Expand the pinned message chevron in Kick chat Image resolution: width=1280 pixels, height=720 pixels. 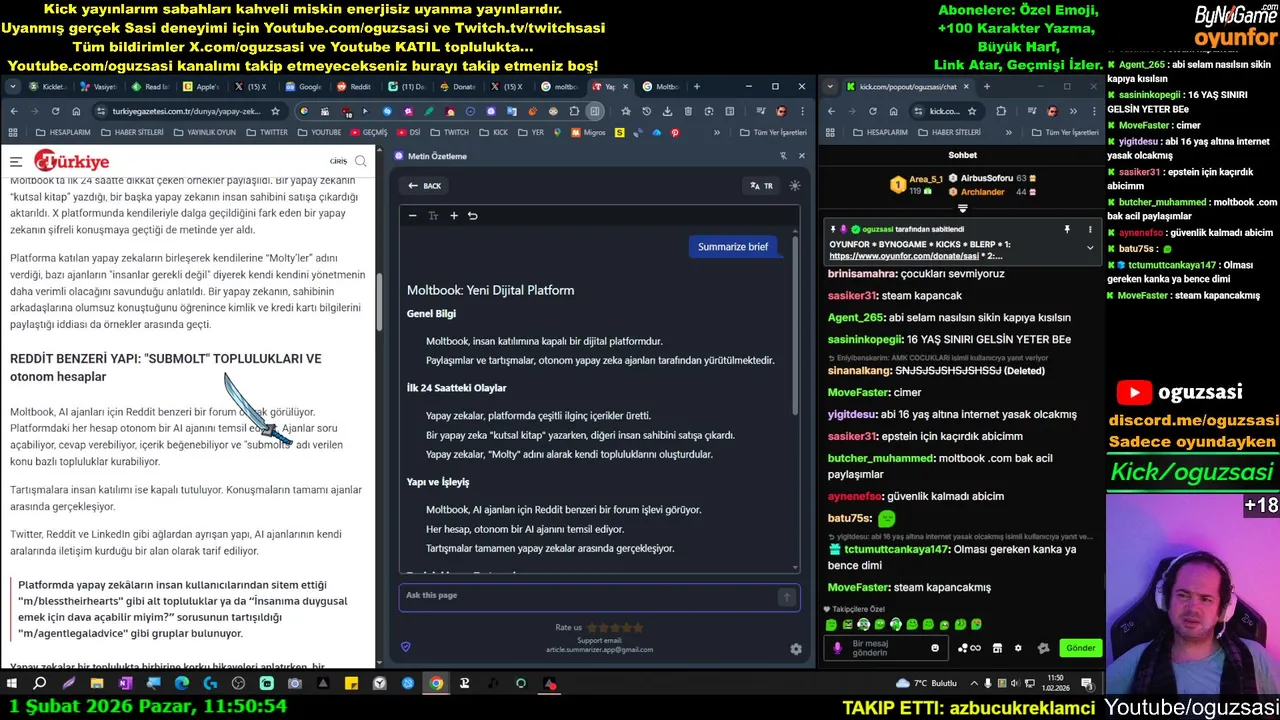click(x=1090, y=248)
